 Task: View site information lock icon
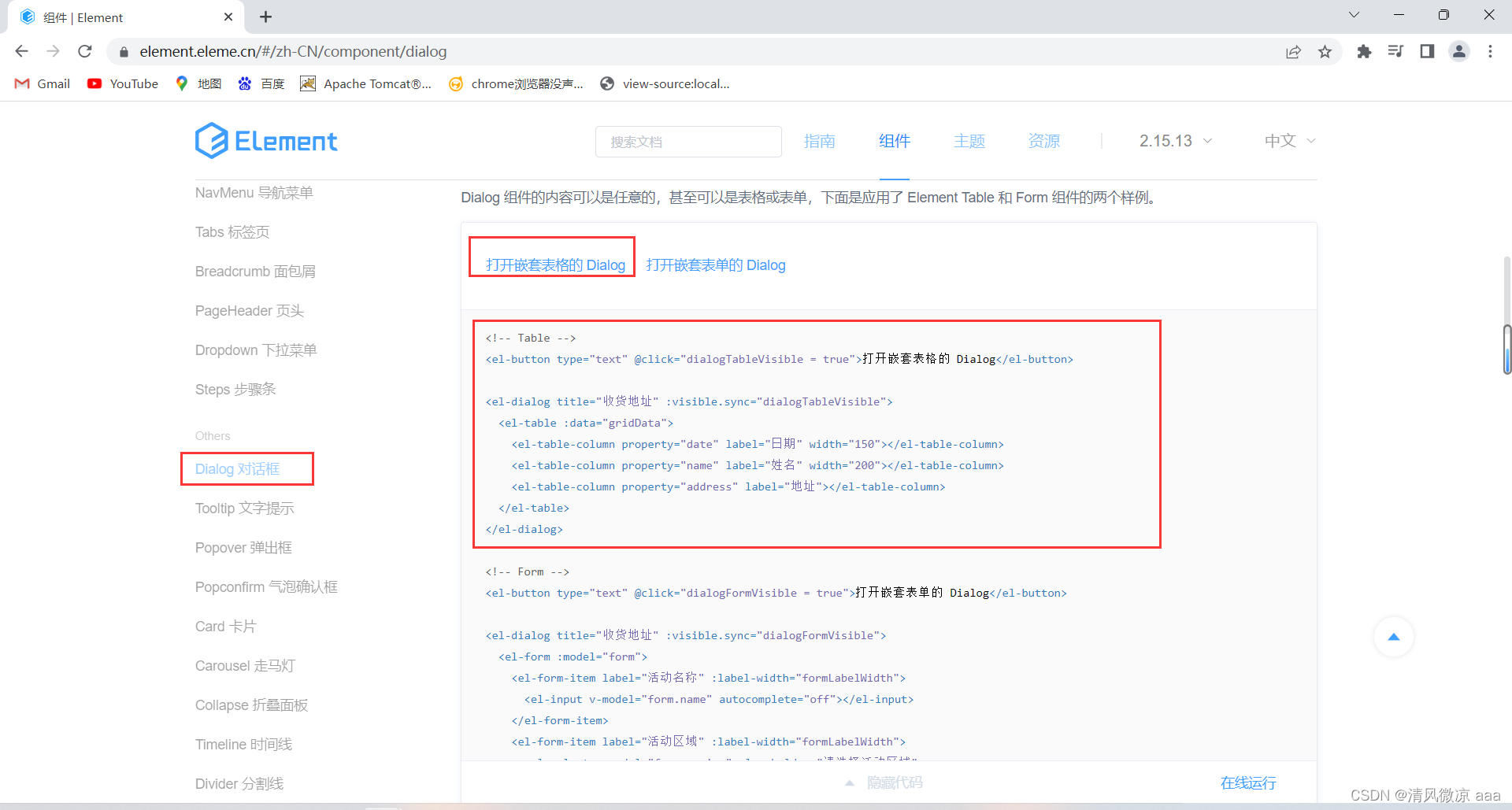tap(124, 52)
